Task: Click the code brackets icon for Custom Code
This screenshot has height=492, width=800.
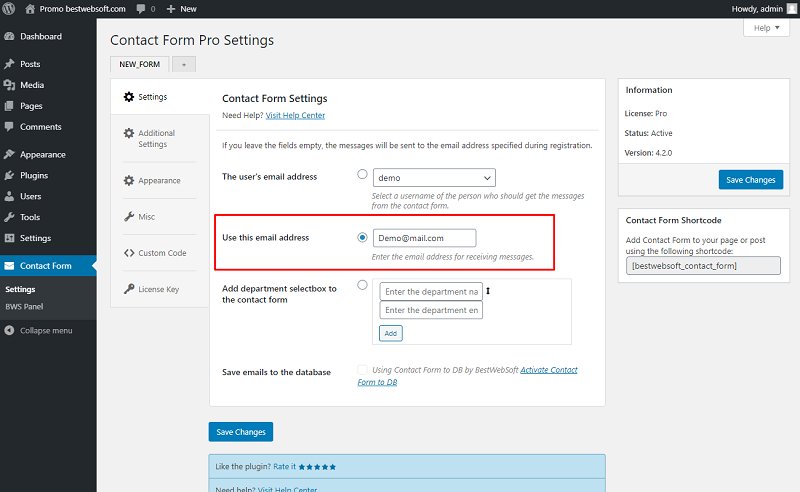Action: tap(129, 253)
